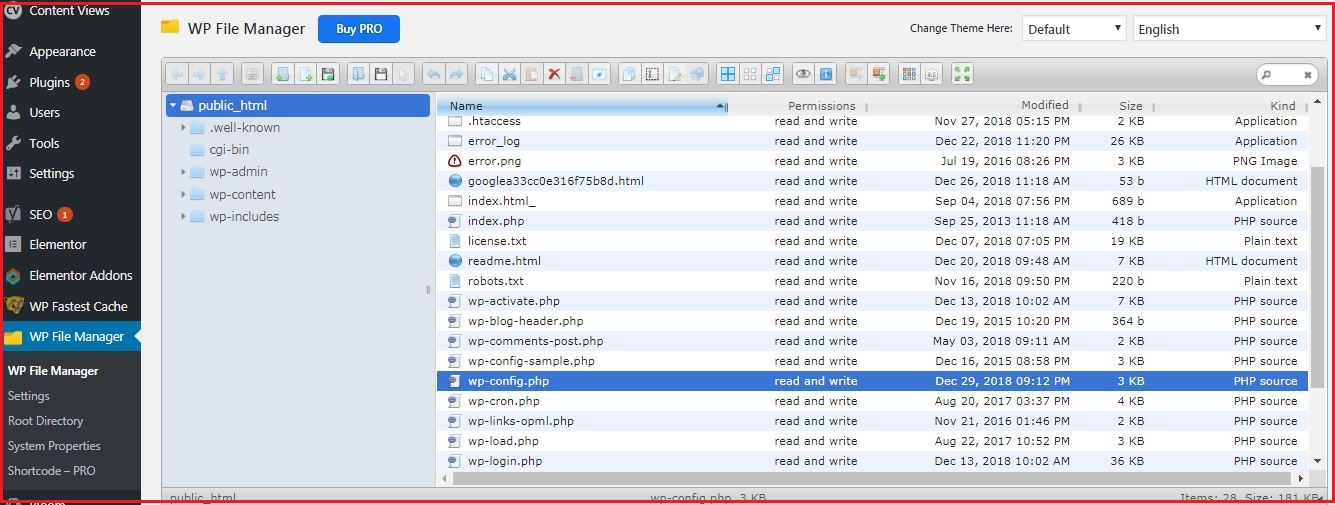This screenshot has height=505, width=1335.
Task: Click the Rename dashed-box icon
Action: tap(652, 74)
